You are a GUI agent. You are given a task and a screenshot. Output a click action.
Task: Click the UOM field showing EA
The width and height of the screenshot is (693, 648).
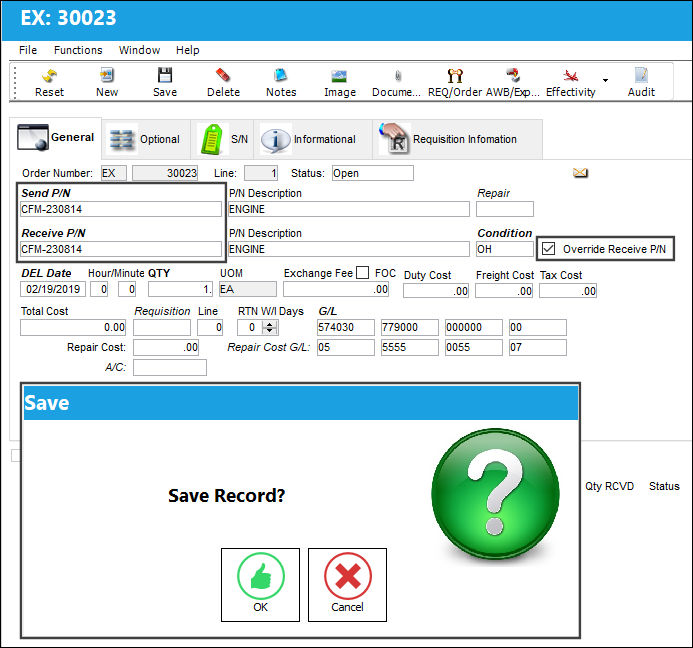pos(248,289)
